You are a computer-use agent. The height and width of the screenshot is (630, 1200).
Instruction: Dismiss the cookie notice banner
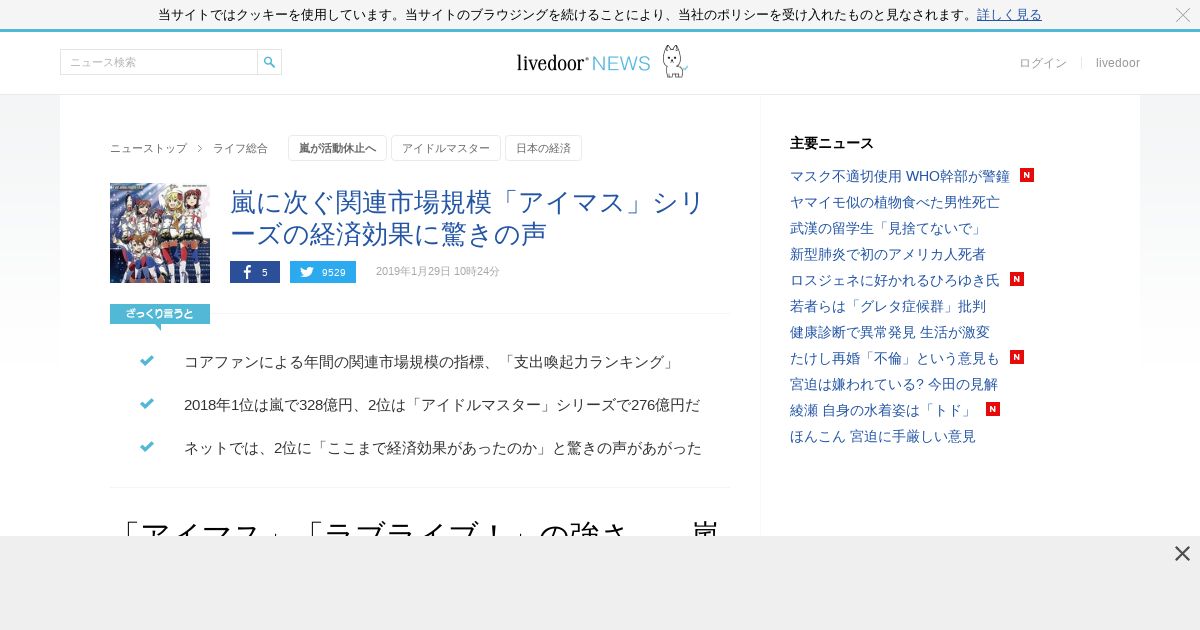pyautogui.click(x=1182, y=15)
